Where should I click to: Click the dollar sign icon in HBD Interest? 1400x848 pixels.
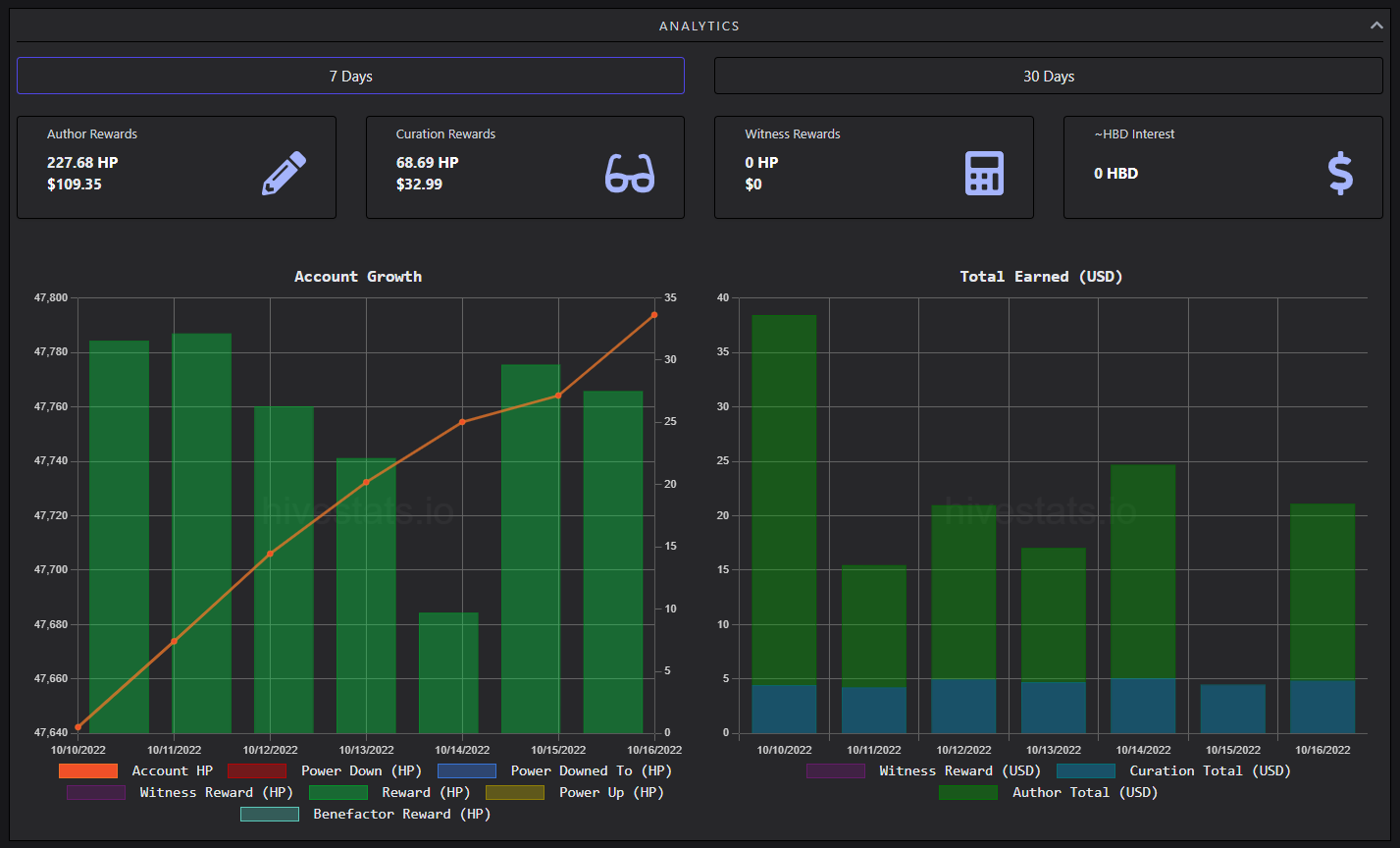1340,173
